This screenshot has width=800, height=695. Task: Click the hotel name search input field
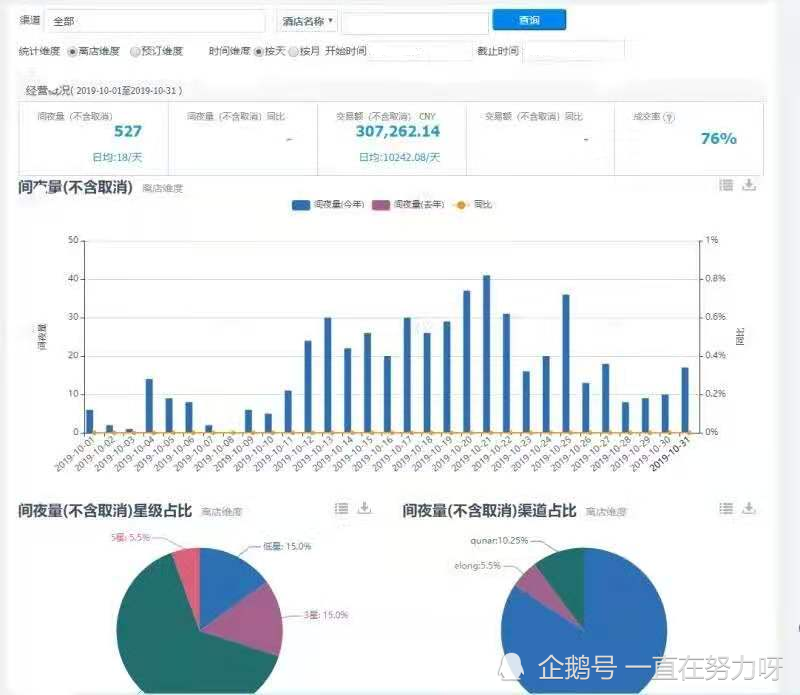click(415, 22)
